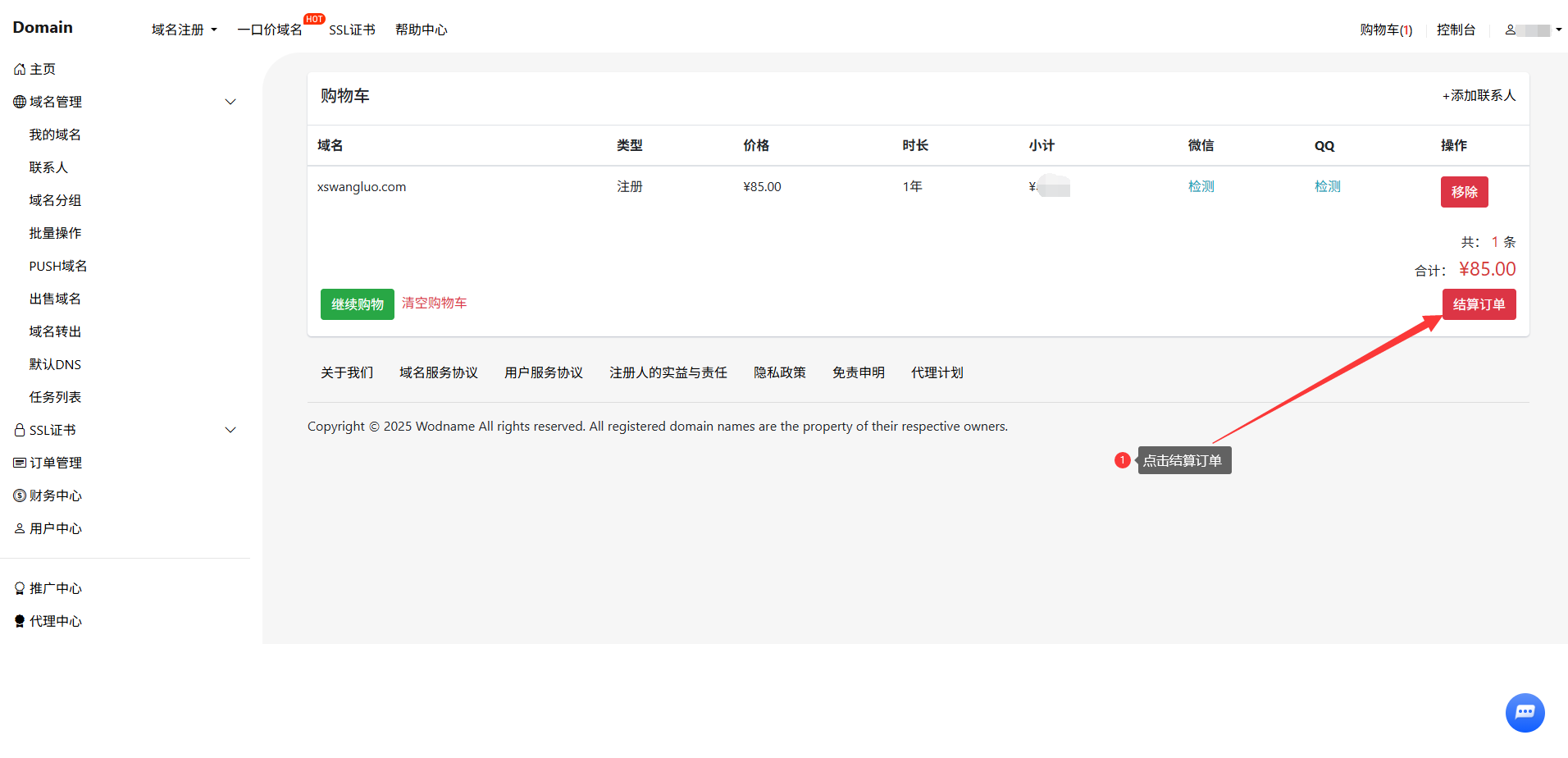Viewport: 1568px width, 758px height.
Task: Open the 域名注册 dropdown menu
Action: point(185,30)
